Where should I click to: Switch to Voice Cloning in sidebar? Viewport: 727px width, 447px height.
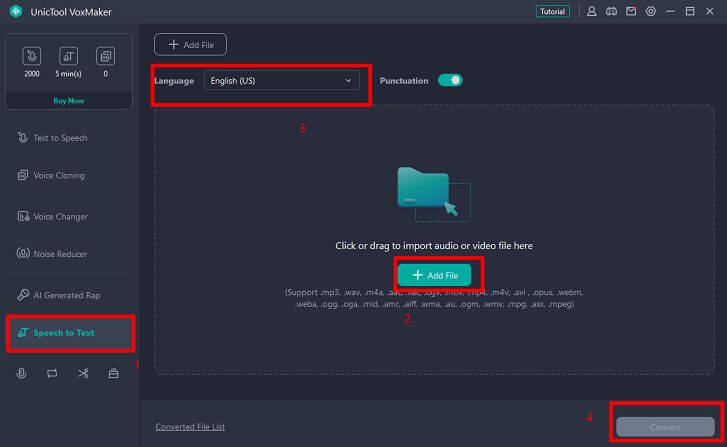(x=70, y=175)
